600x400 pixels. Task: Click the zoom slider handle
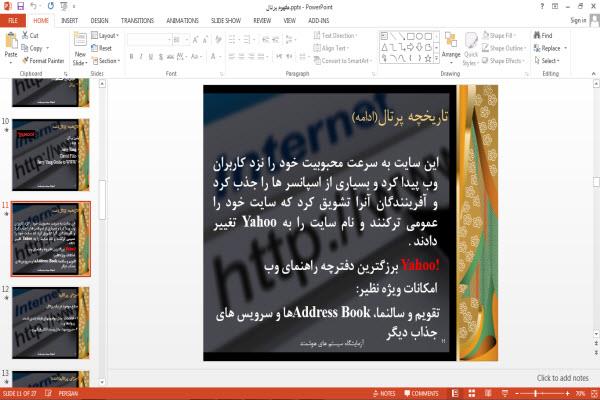pyautogui.click(x=536, y=393)
